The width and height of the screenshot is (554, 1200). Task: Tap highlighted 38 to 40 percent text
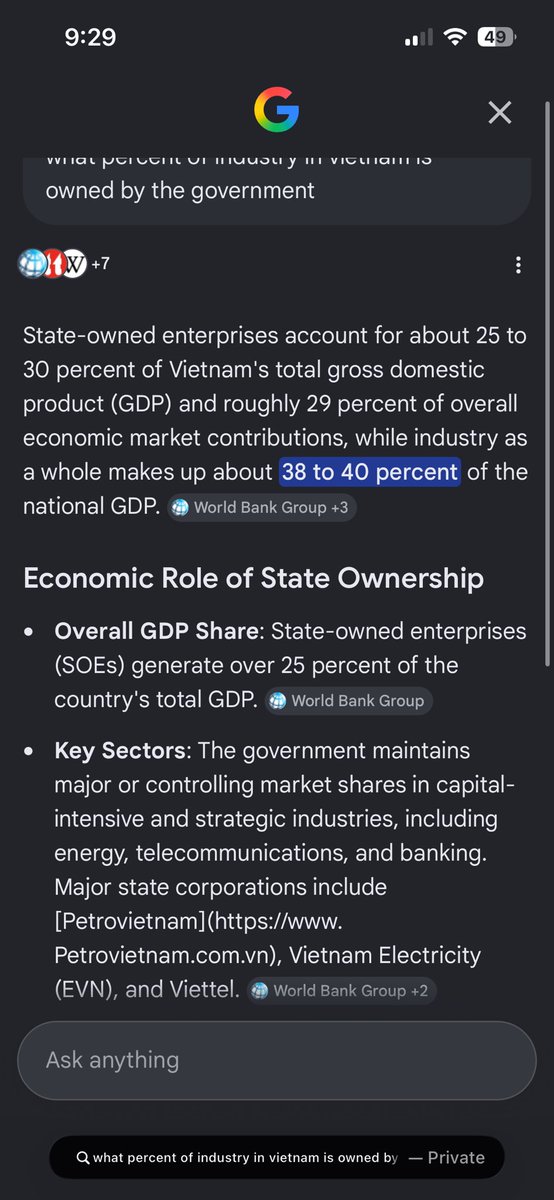(x=369, y=472)
